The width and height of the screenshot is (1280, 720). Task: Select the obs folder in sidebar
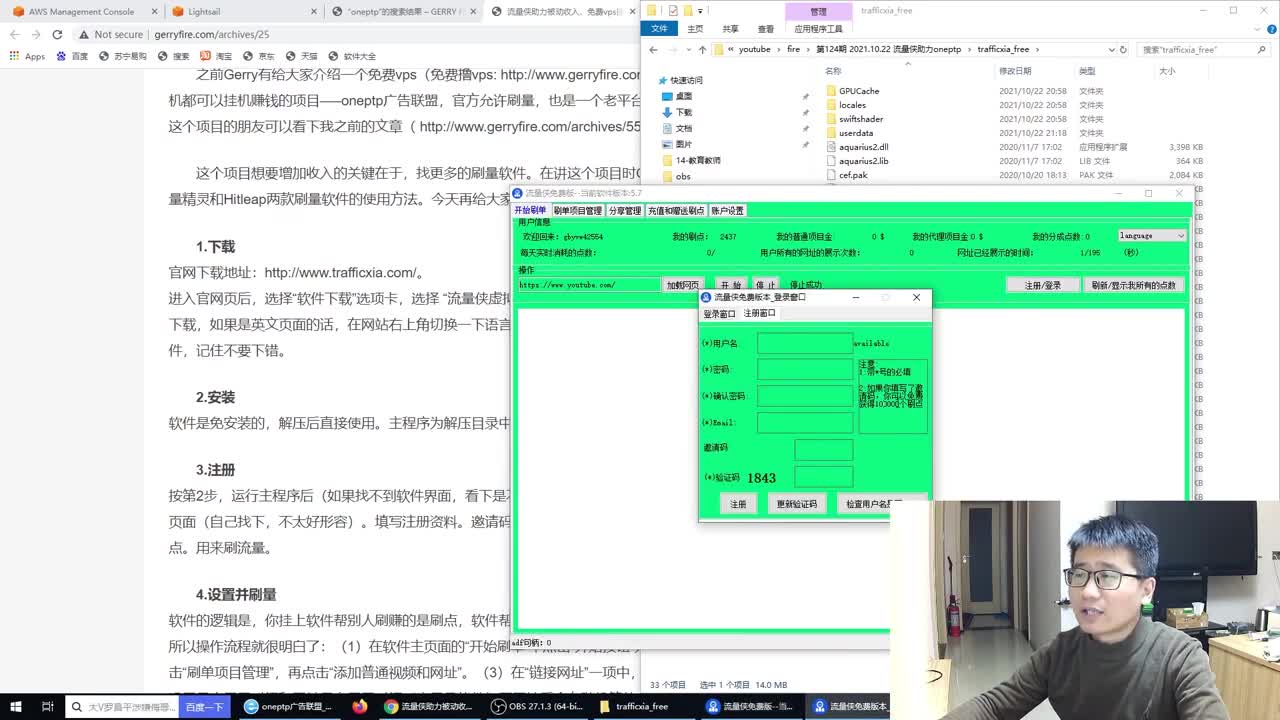coord(683,176)
